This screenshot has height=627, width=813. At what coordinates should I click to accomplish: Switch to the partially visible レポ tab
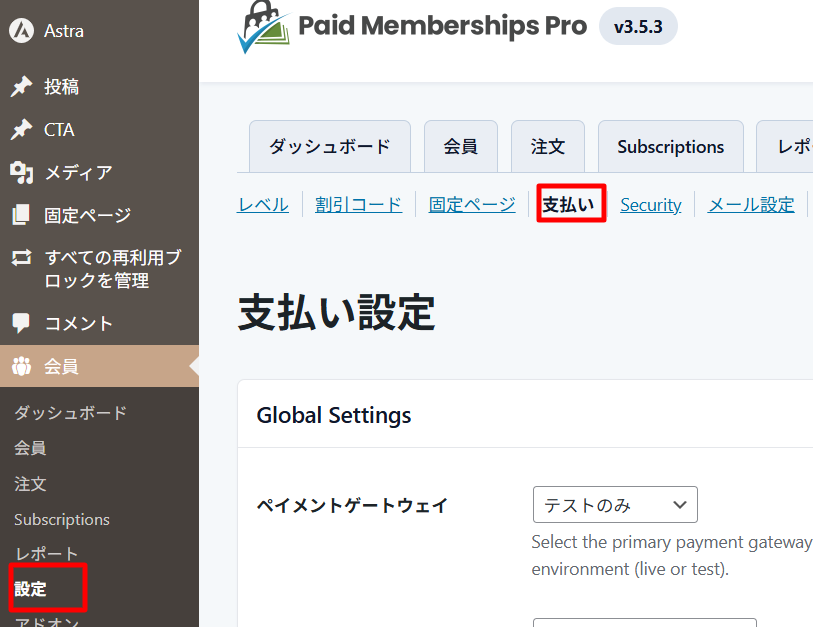pyautogui.click(x=785, y=146)
